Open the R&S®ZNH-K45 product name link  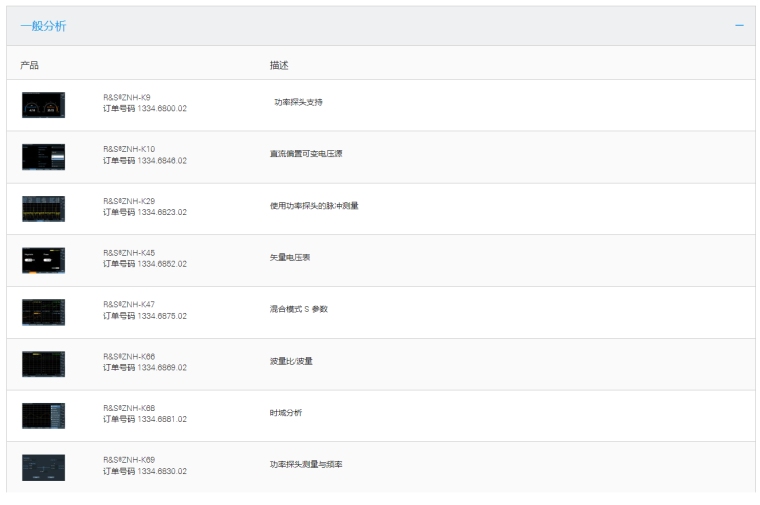pos(129,253)
